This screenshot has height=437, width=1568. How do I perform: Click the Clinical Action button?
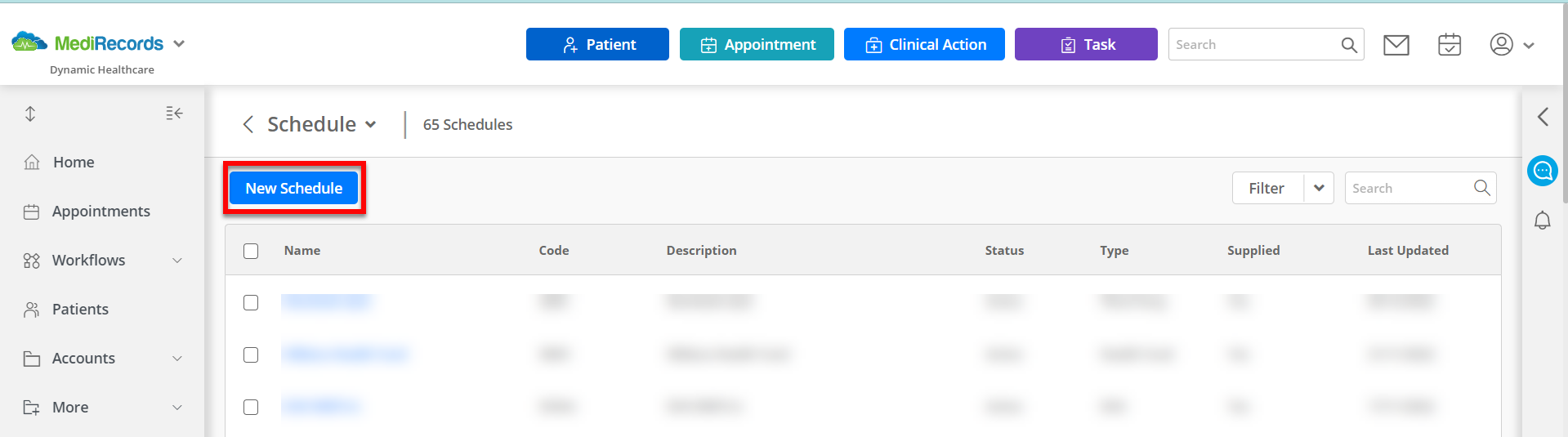(x=924, y=44)
